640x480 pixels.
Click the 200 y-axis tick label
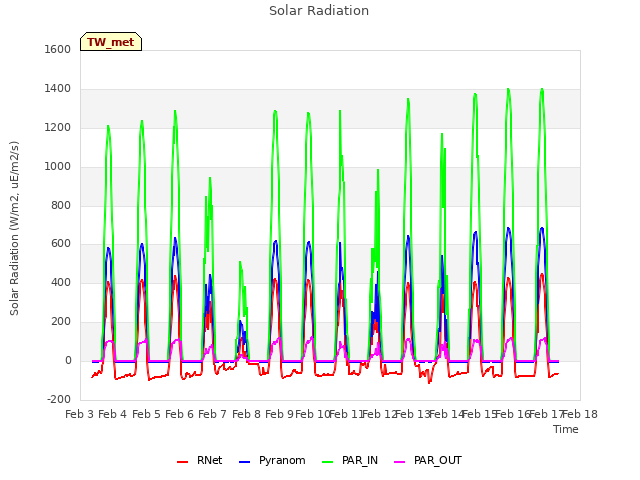pos(61,322)
